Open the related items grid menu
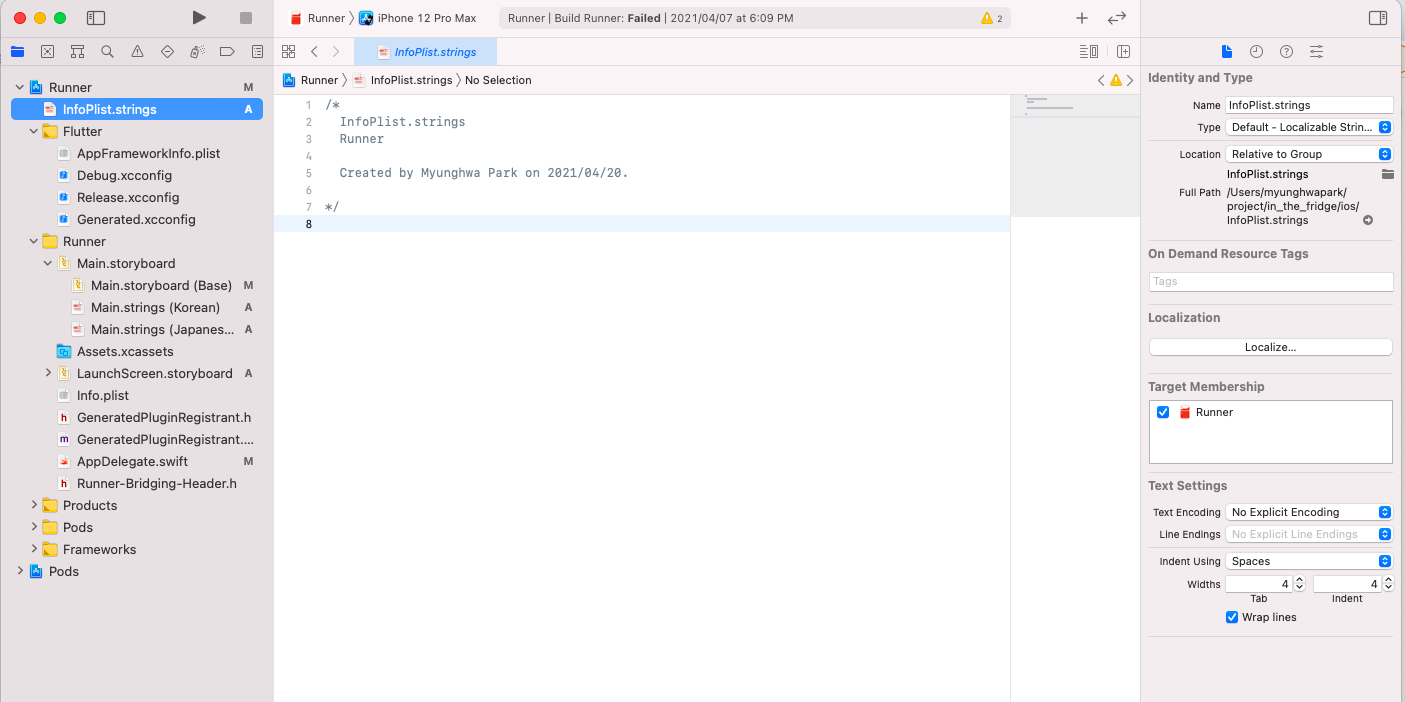The image size is (1405, 702). click(288, 51)
